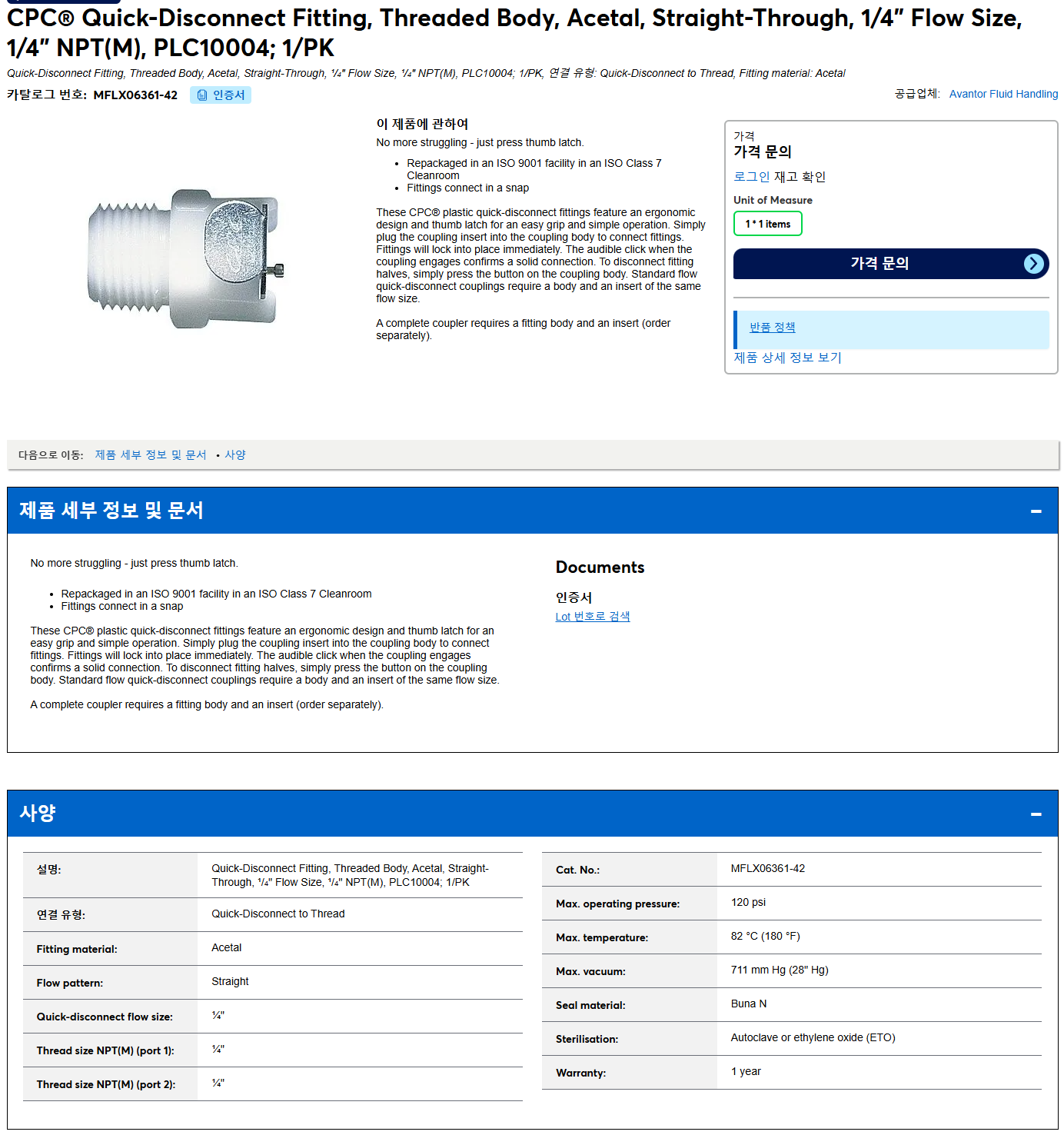
Task: Click the Autoclave or ethylene oxide value
Action: pos(813,1037)
